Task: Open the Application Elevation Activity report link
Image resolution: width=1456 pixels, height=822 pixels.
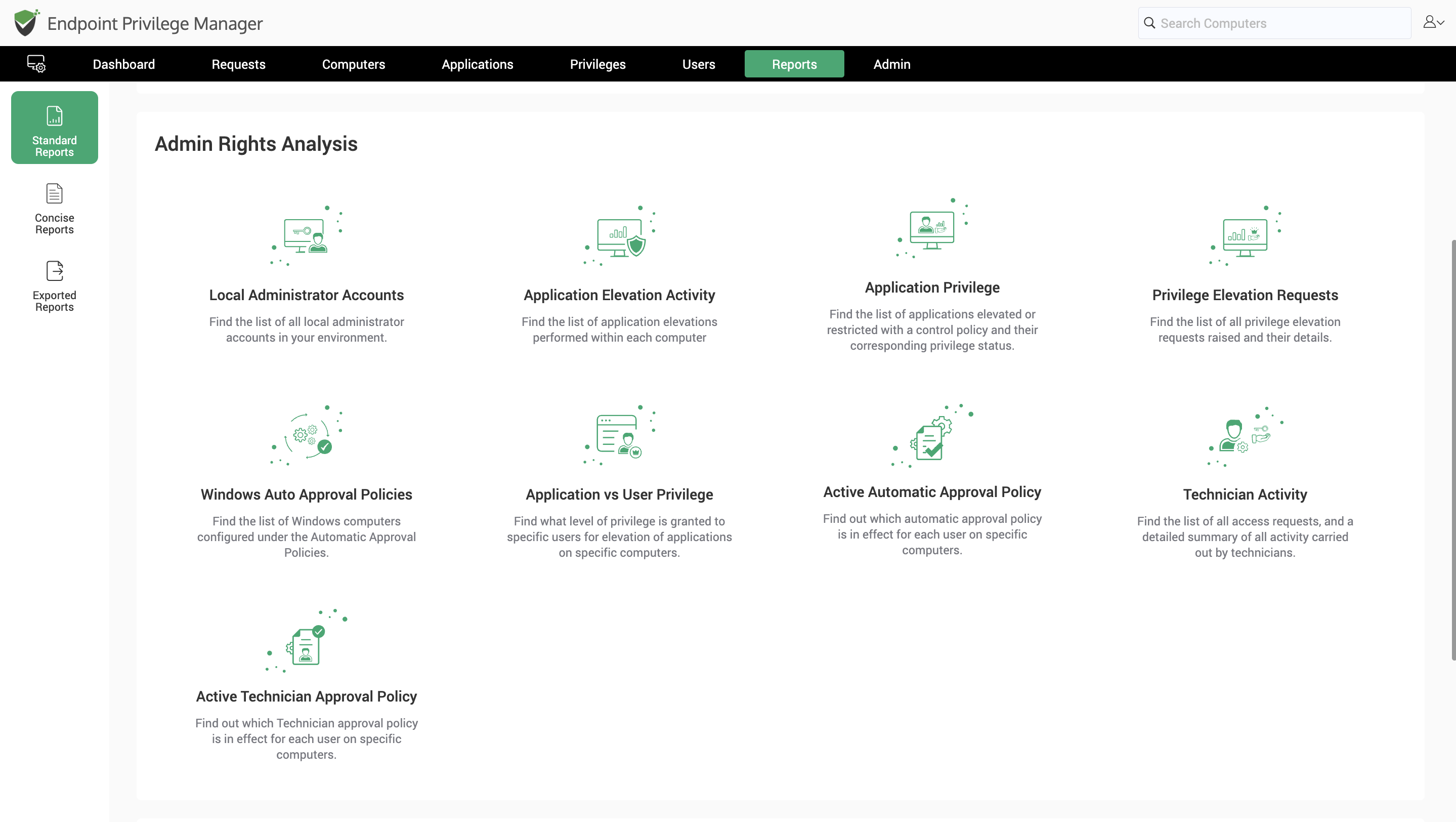Action: [619, 295]
